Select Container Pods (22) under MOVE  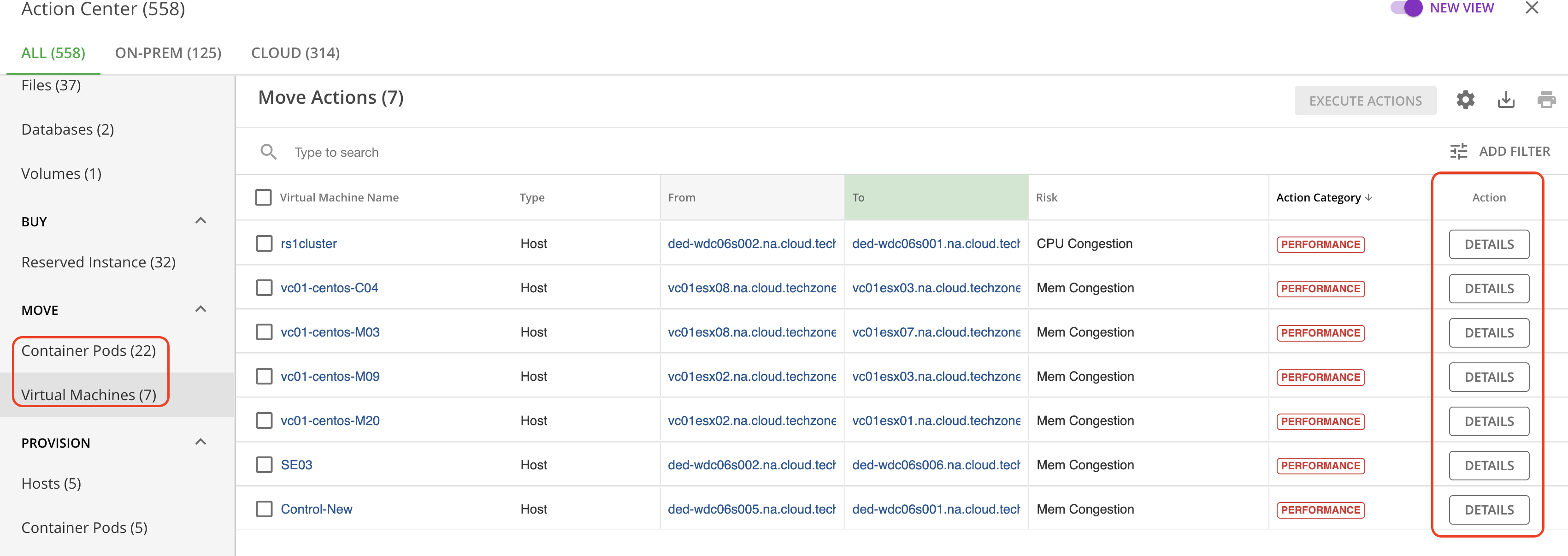[89, 351]
